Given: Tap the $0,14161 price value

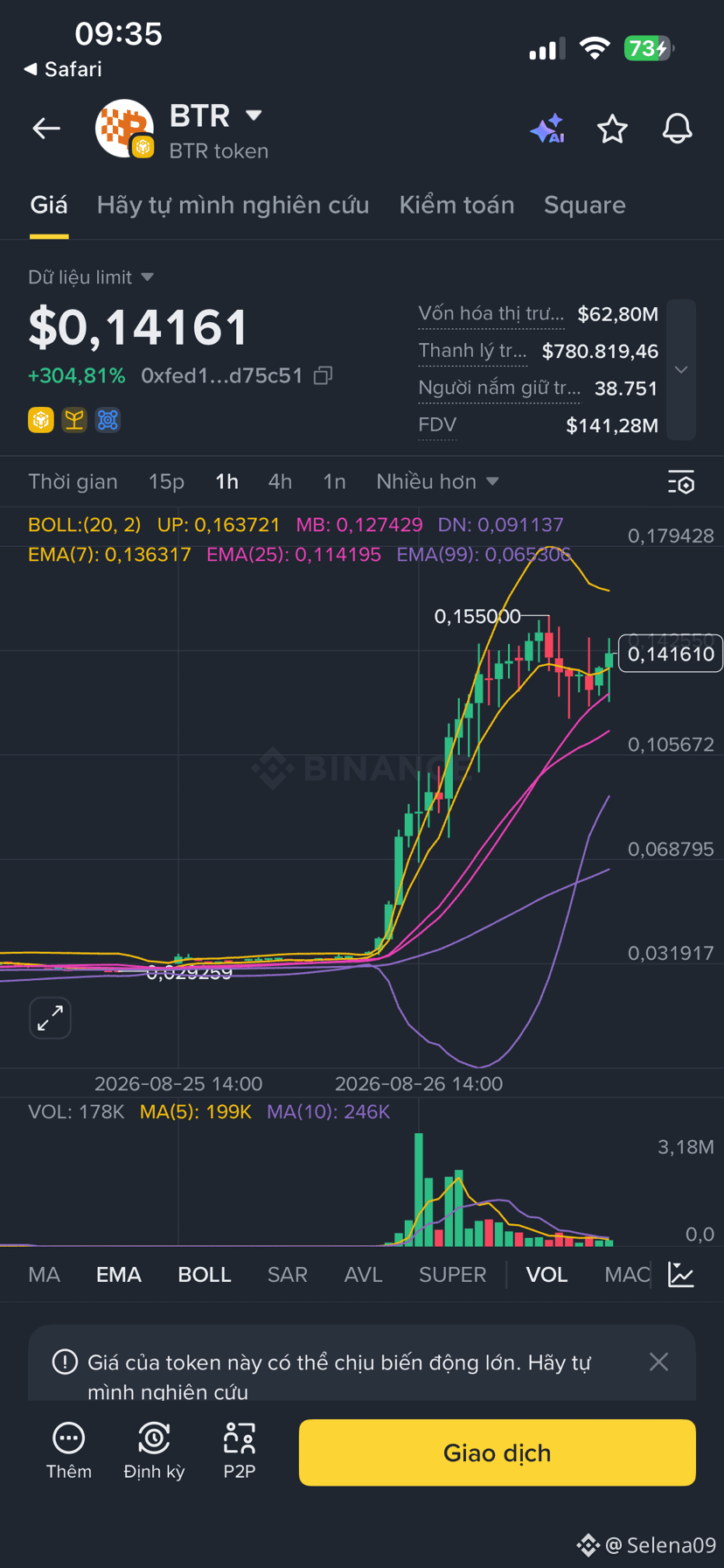Looking at the screenshot, I should [138, 327].
